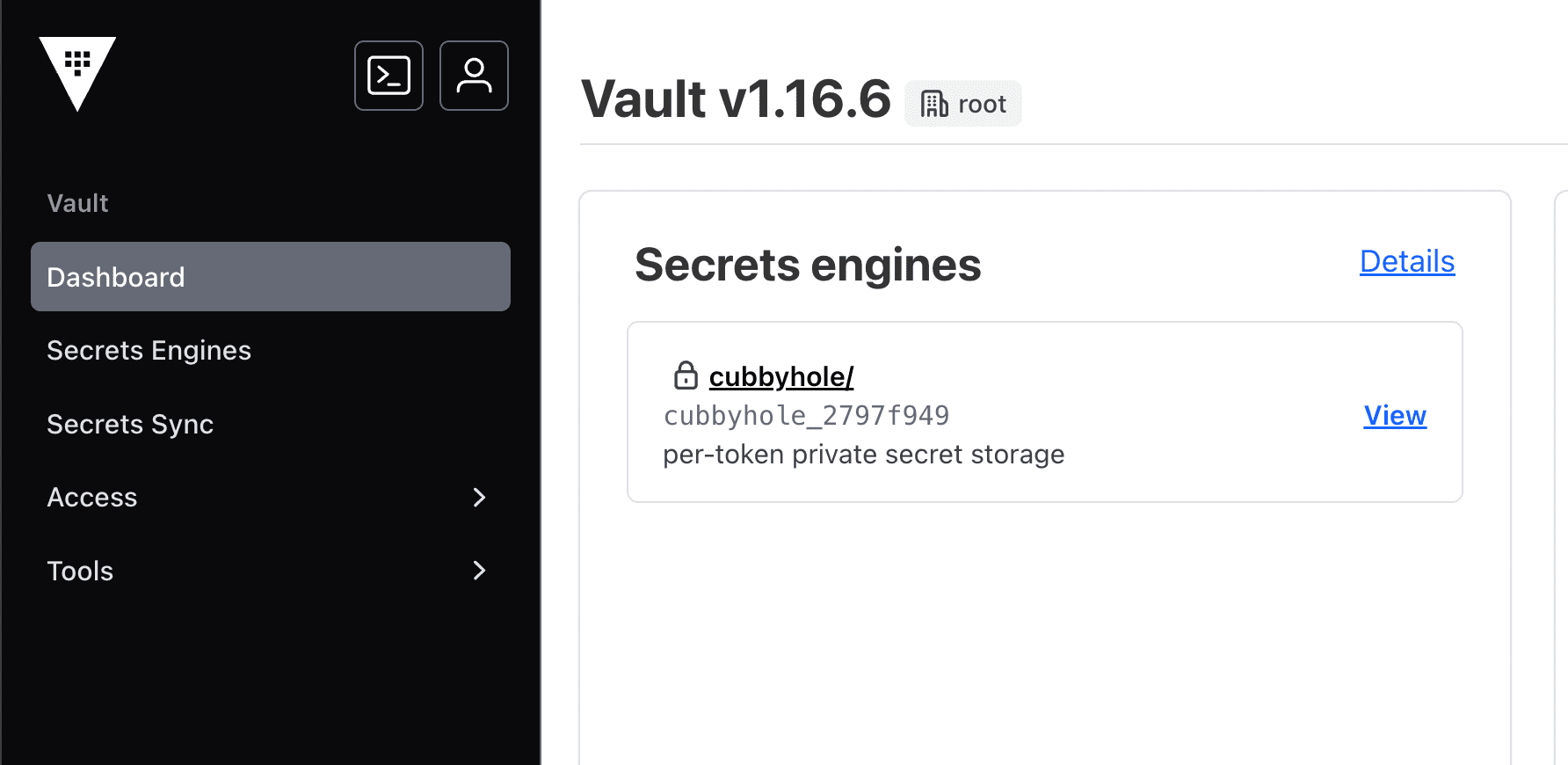
Task: Open the Access navigation item
Action: coord(92,498)
